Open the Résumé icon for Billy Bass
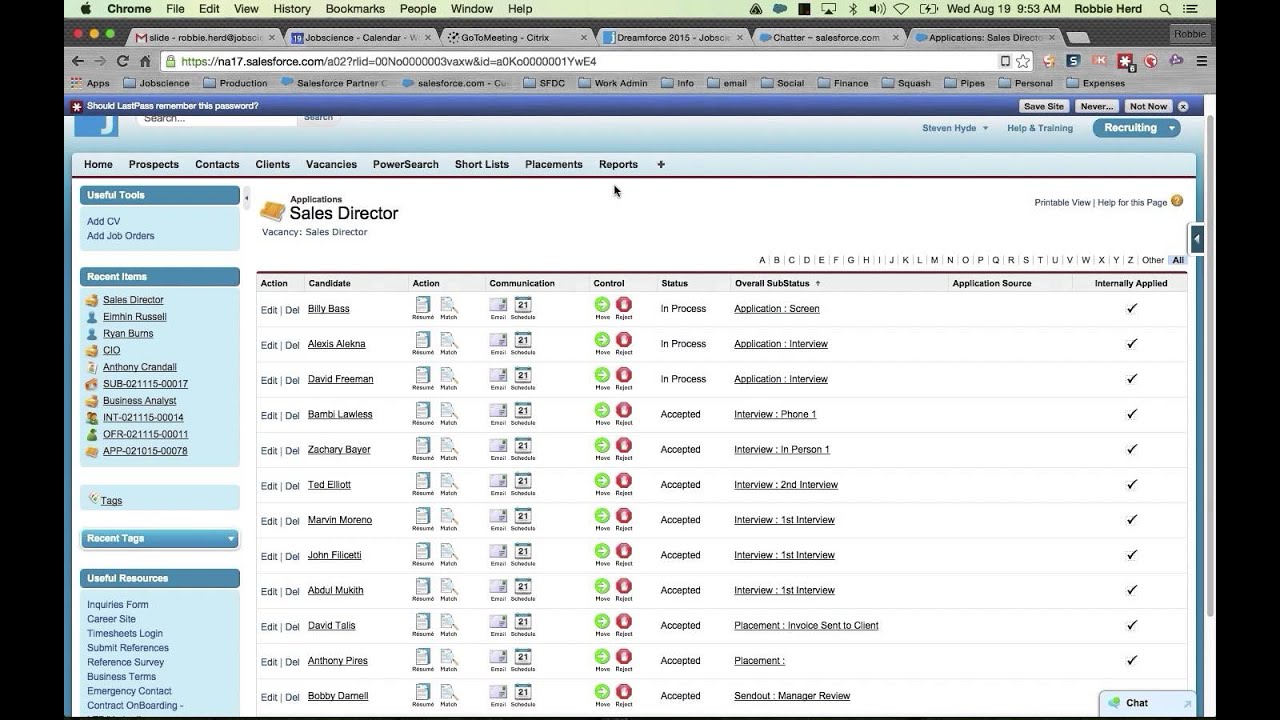The image size is (1280, 720). pyautogui.click(x=423, y=305)
